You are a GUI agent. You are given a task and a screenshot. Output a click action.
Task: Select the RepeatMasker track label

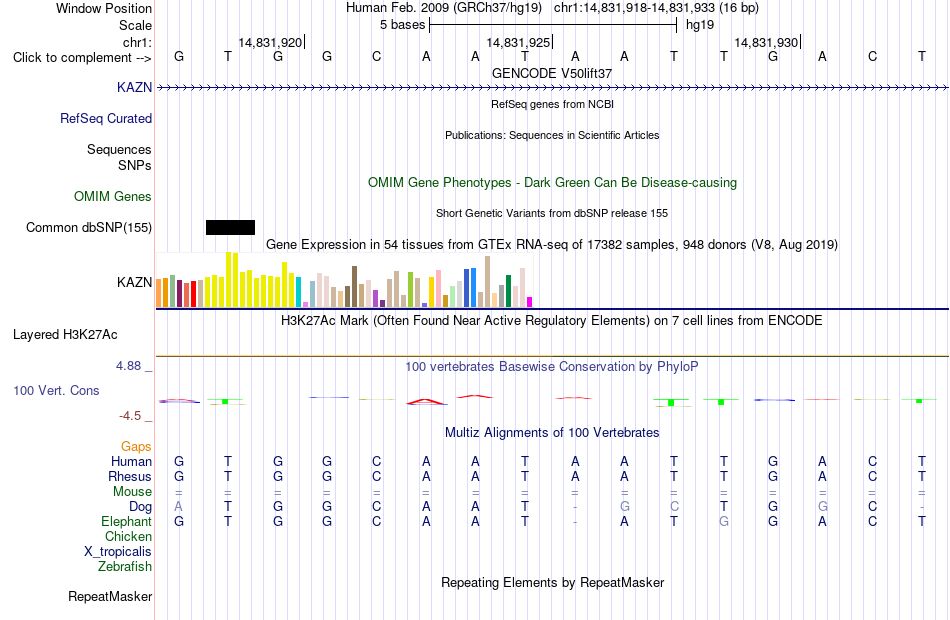pos(110,596)
